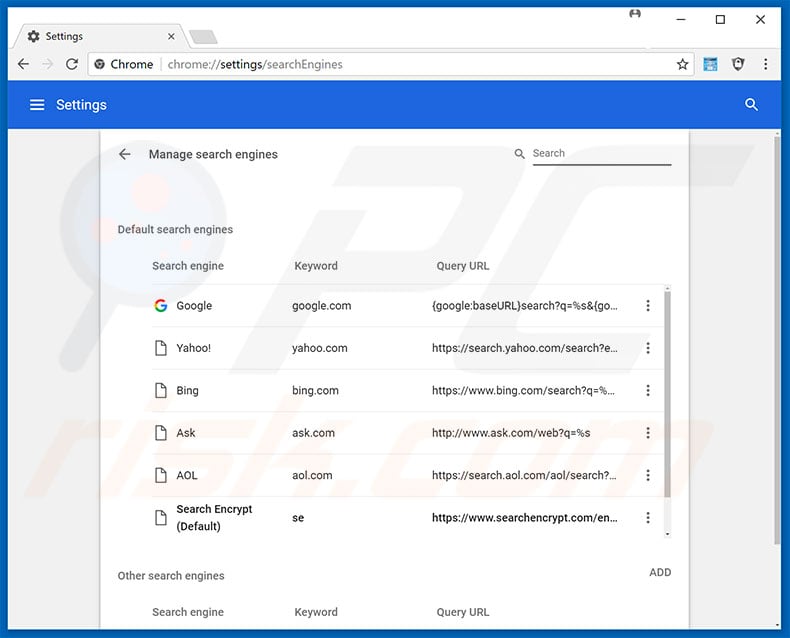Click the page icon beside AOL
Viewport: 790px width, 638px height.
pyautogui.click(x=161, y=475)
